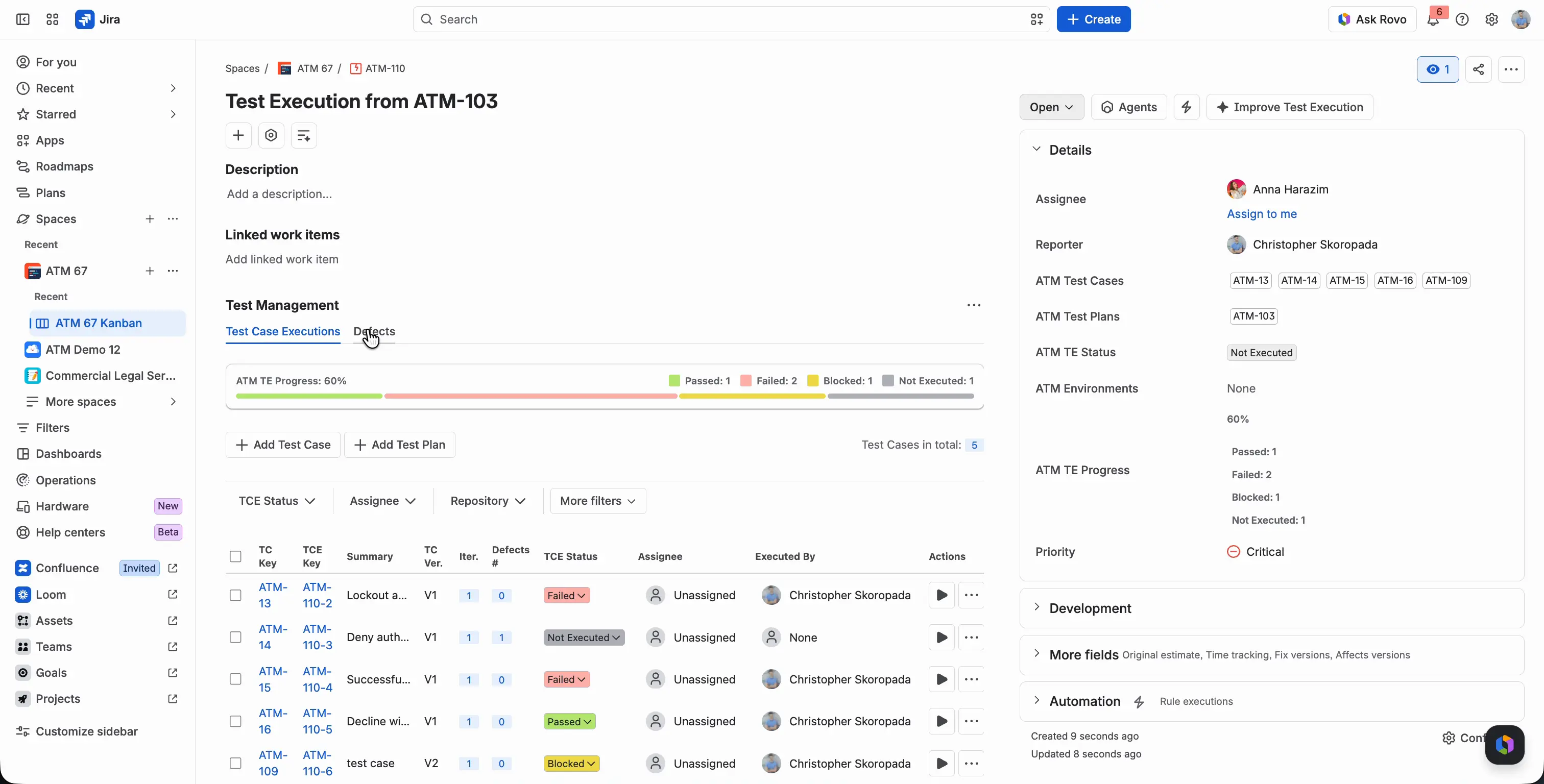
Task: Open the Open status dropdown
Action: 1051,107
